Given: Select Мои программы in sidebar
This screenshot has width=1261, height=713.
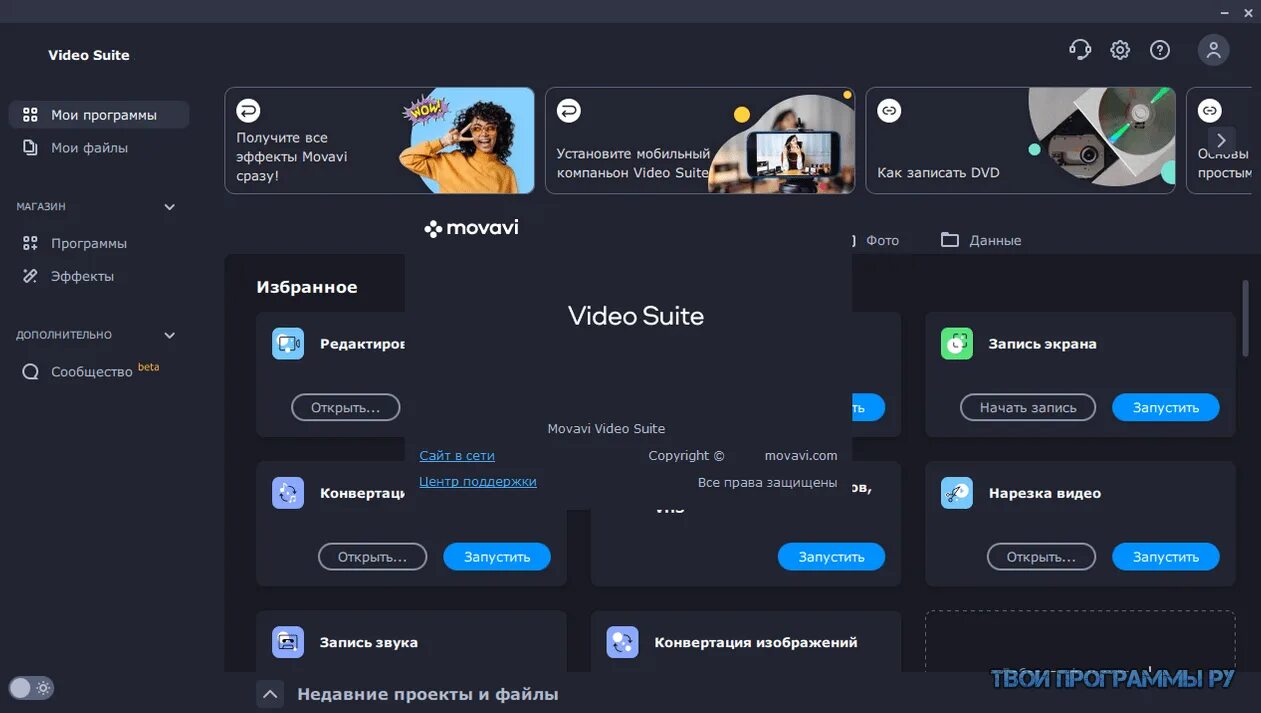Looking at the screenshot, I should (98, 115).
